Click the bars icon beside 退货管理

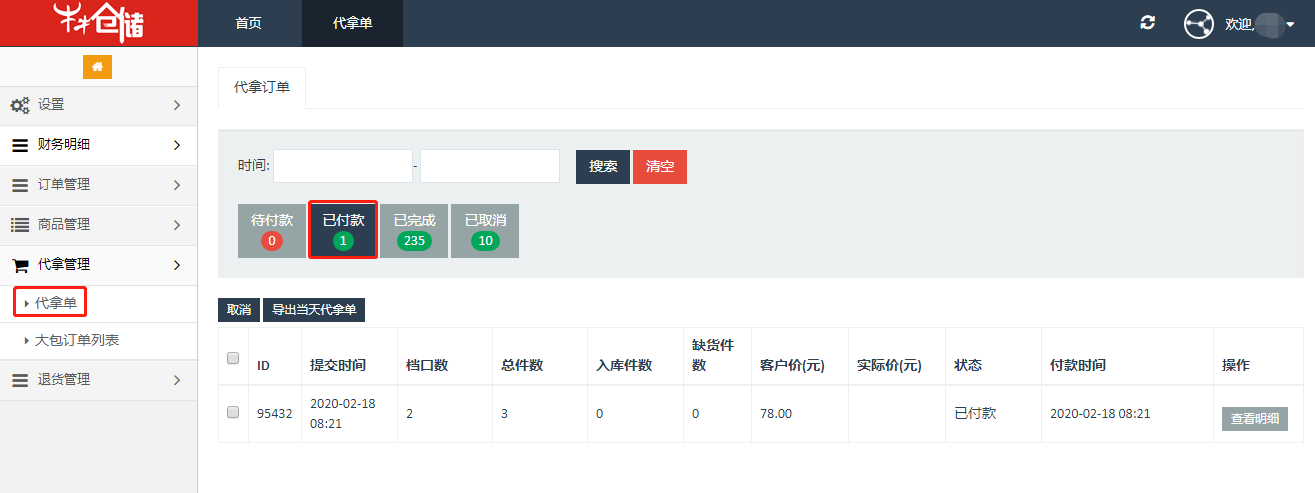click(x=20, y=380)
